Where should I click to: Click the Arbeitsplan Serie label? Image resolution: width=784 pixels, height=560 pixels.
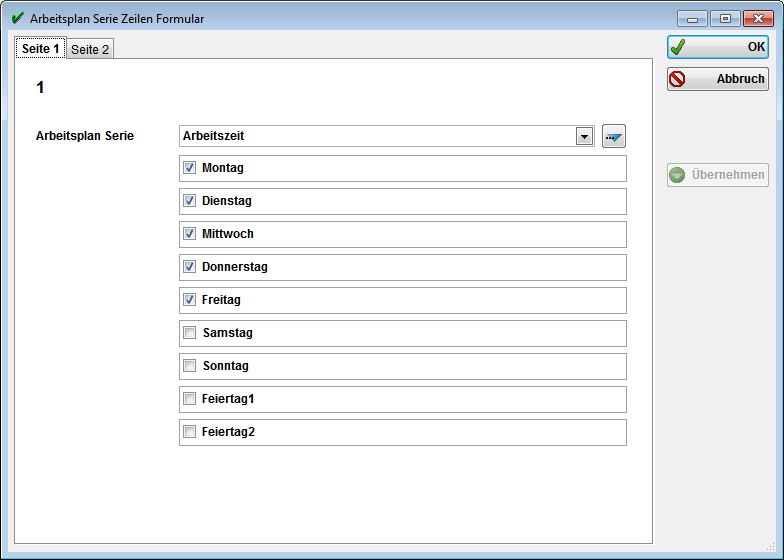(x=84, y=136)
